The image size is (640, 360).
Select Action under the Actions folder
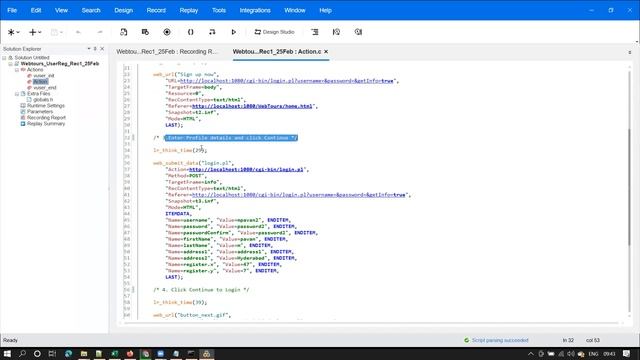click(x=40, y=82)
